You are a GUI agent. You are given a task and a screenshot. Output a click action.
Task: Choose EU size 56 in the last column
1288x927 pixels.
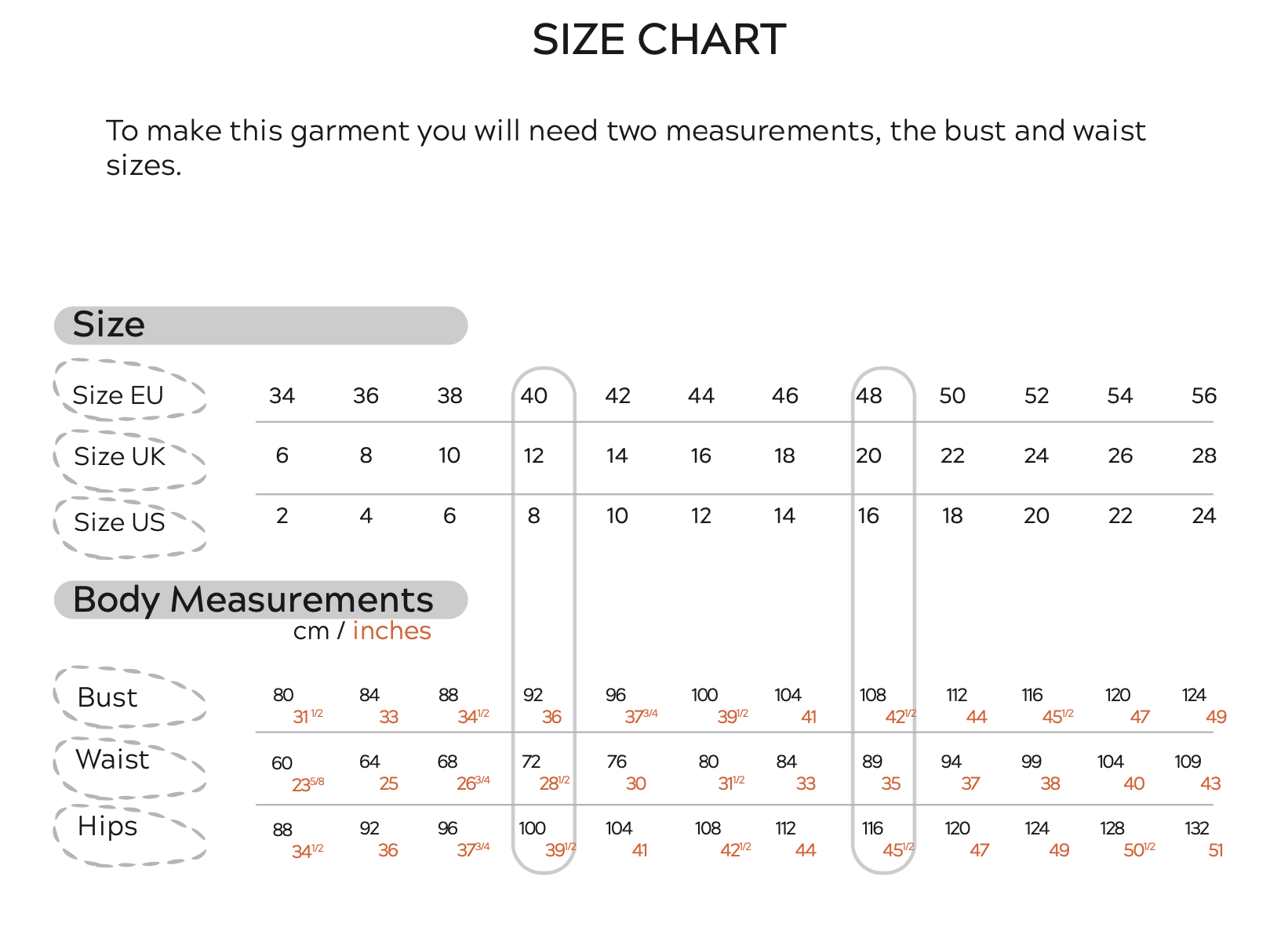pos(1203,396)
